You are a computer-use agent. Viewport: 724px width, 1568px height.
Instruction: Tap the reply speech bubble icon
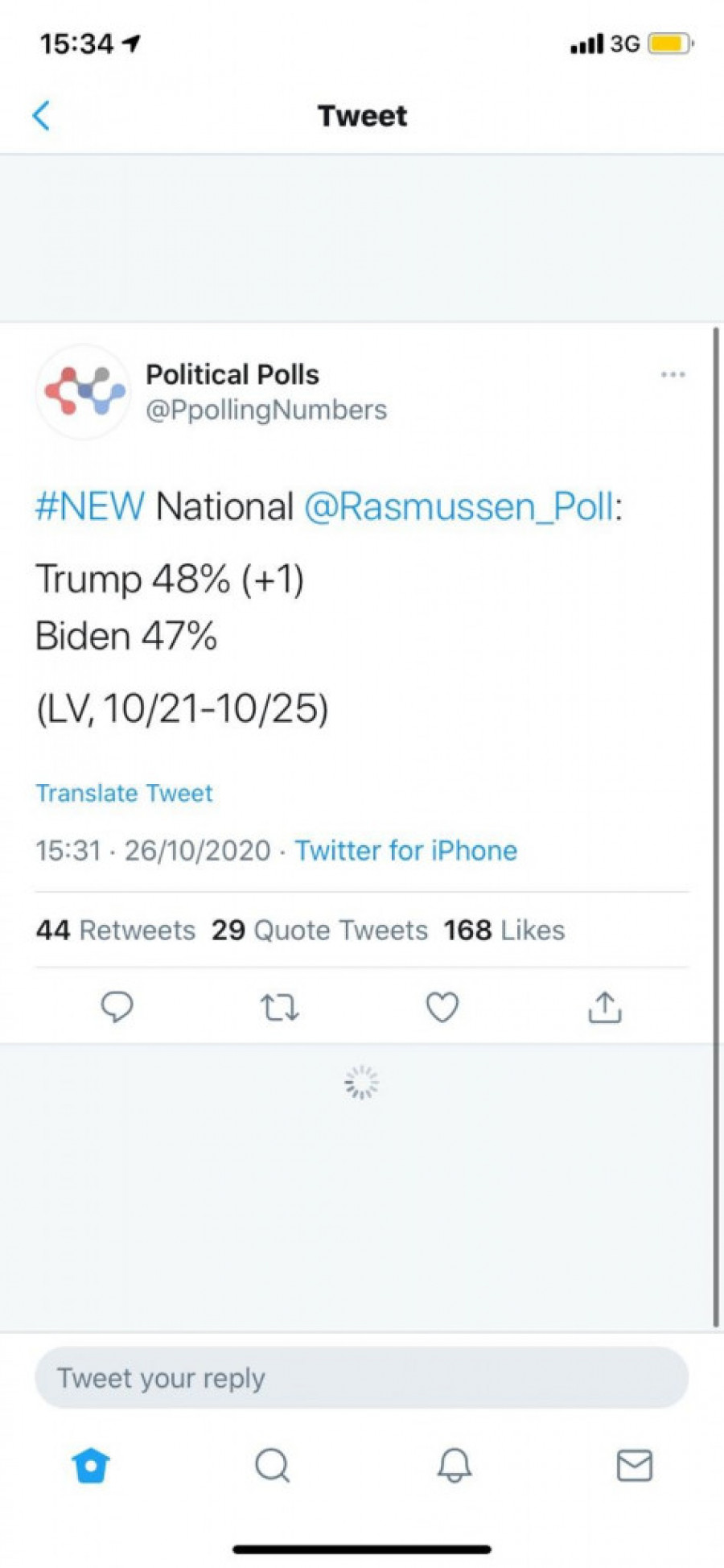click(x=117, y=1007)
